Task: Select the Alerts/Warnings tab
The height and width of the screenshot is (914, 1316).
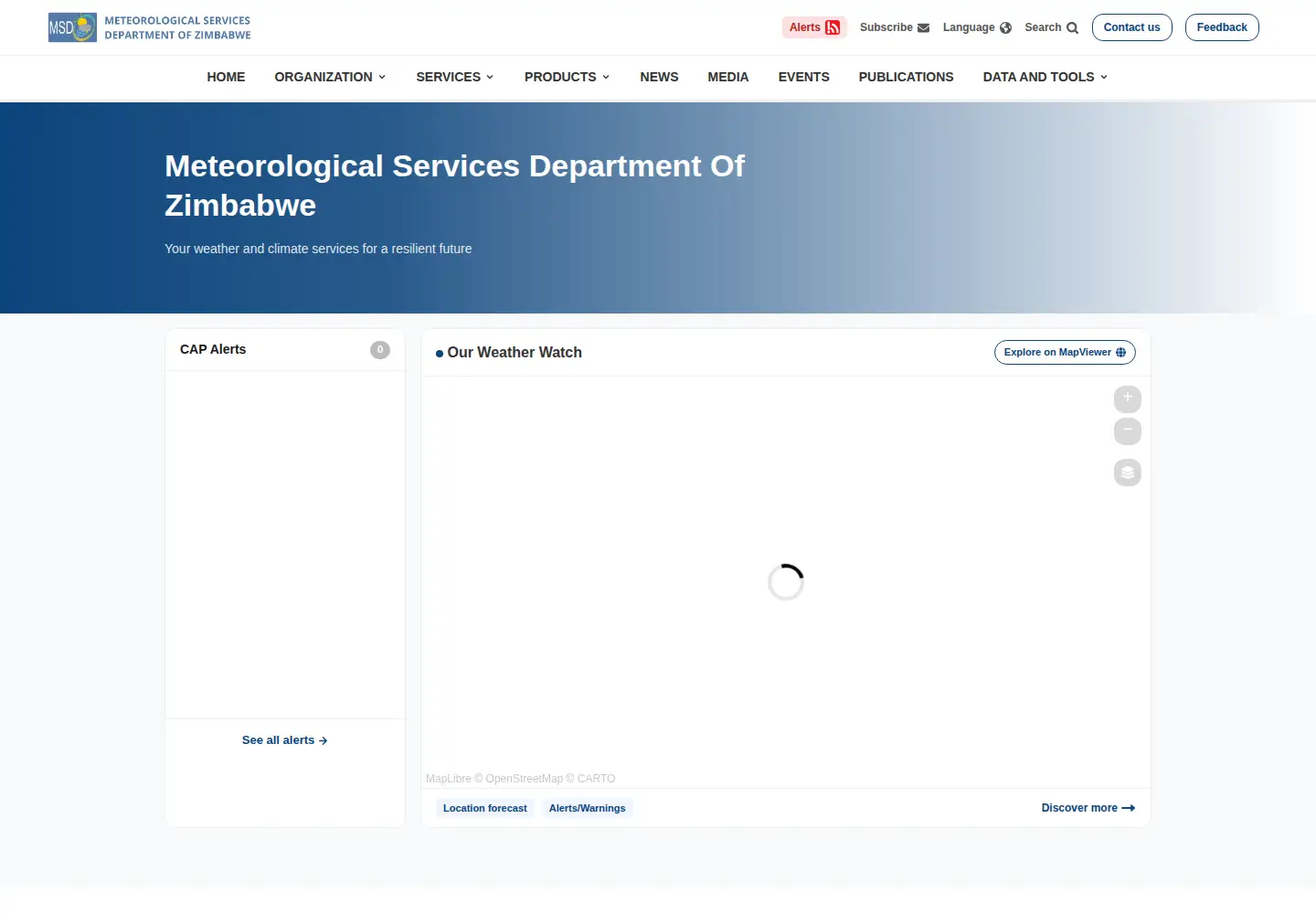Action: point(588,808)
